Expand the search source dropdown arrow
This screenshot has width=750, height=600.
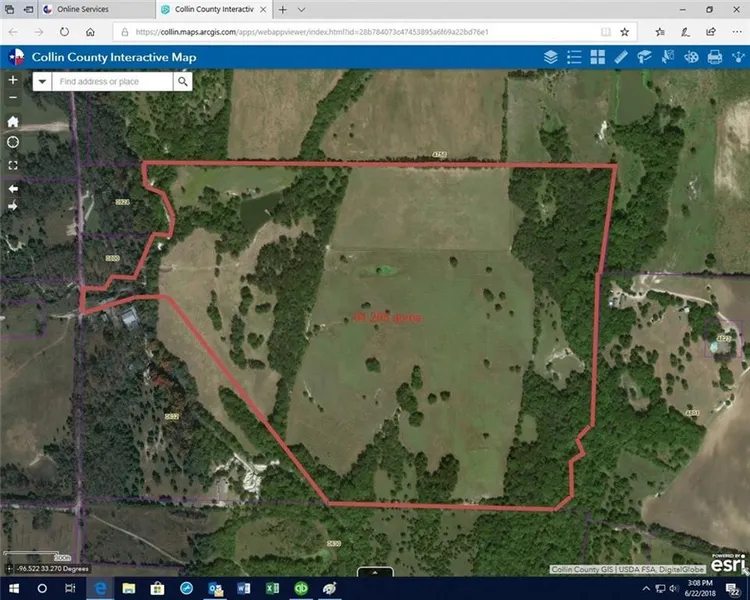coord(43,82)
